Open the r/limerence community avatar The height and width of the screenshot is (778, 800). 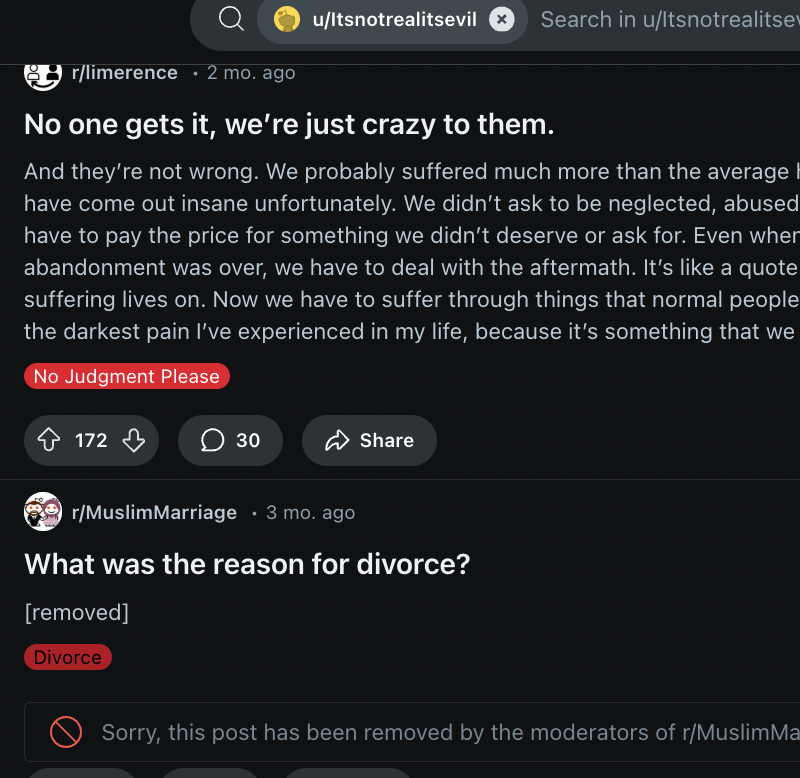[43, 73]
